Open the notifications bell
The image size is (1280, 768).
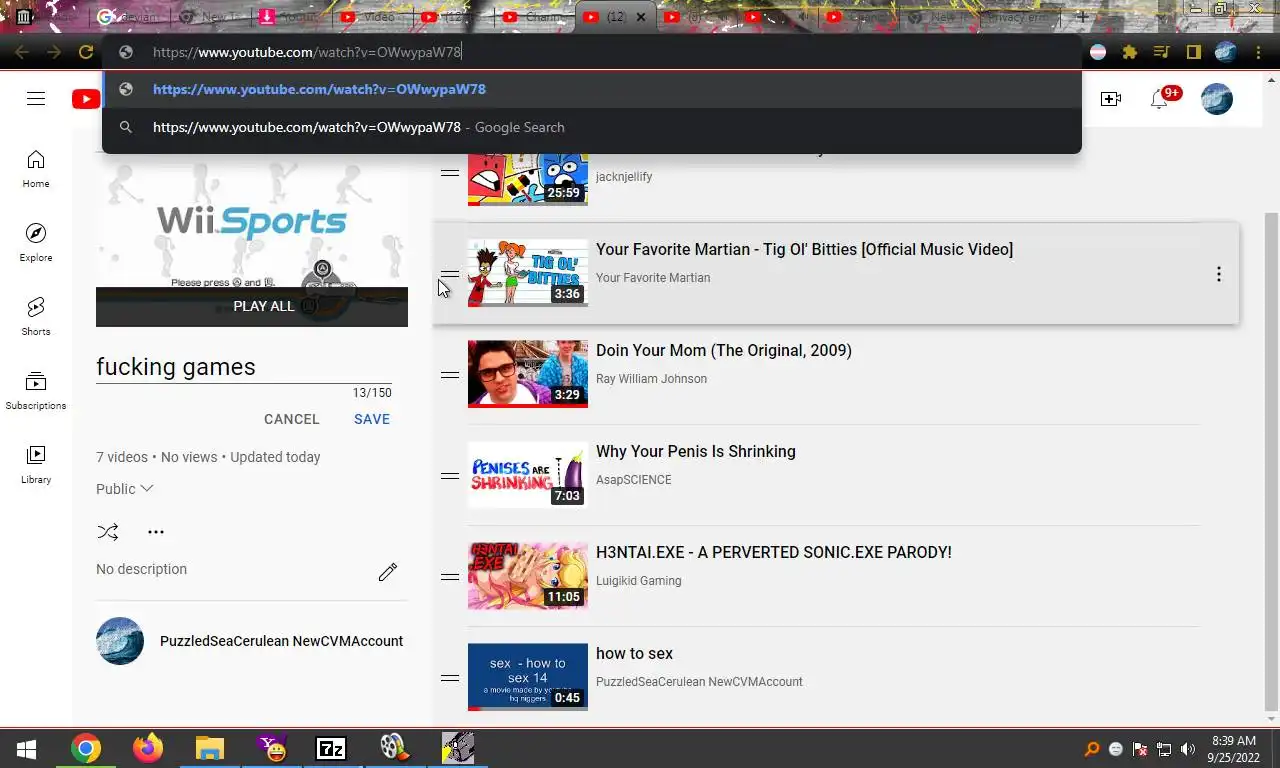pyautogui.click(x=1159, y=99)
